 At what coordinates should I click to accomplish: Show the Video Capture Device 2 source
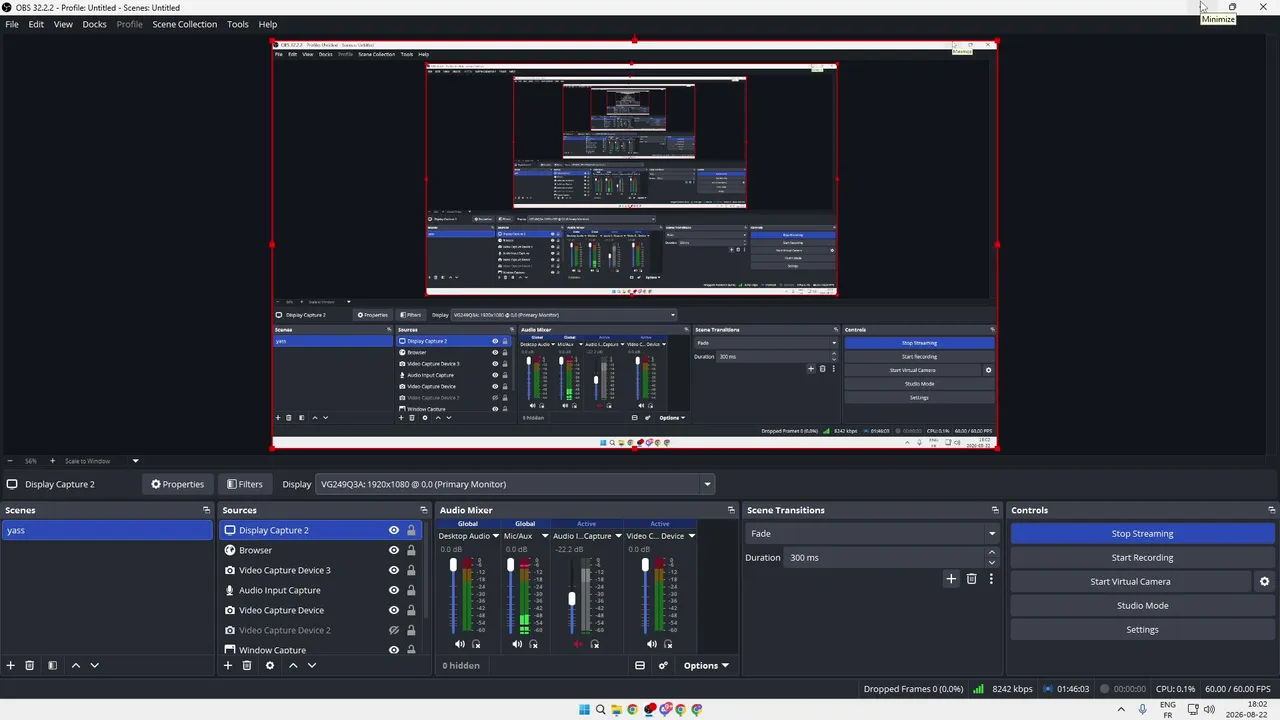(x=394, y=630)
